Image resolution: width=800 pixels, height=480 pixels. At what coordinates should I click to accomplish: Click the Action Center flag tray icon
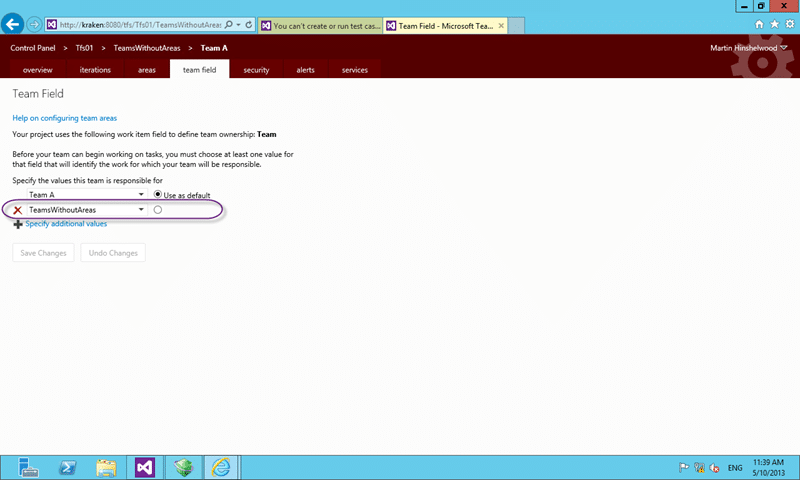point(684,467)
